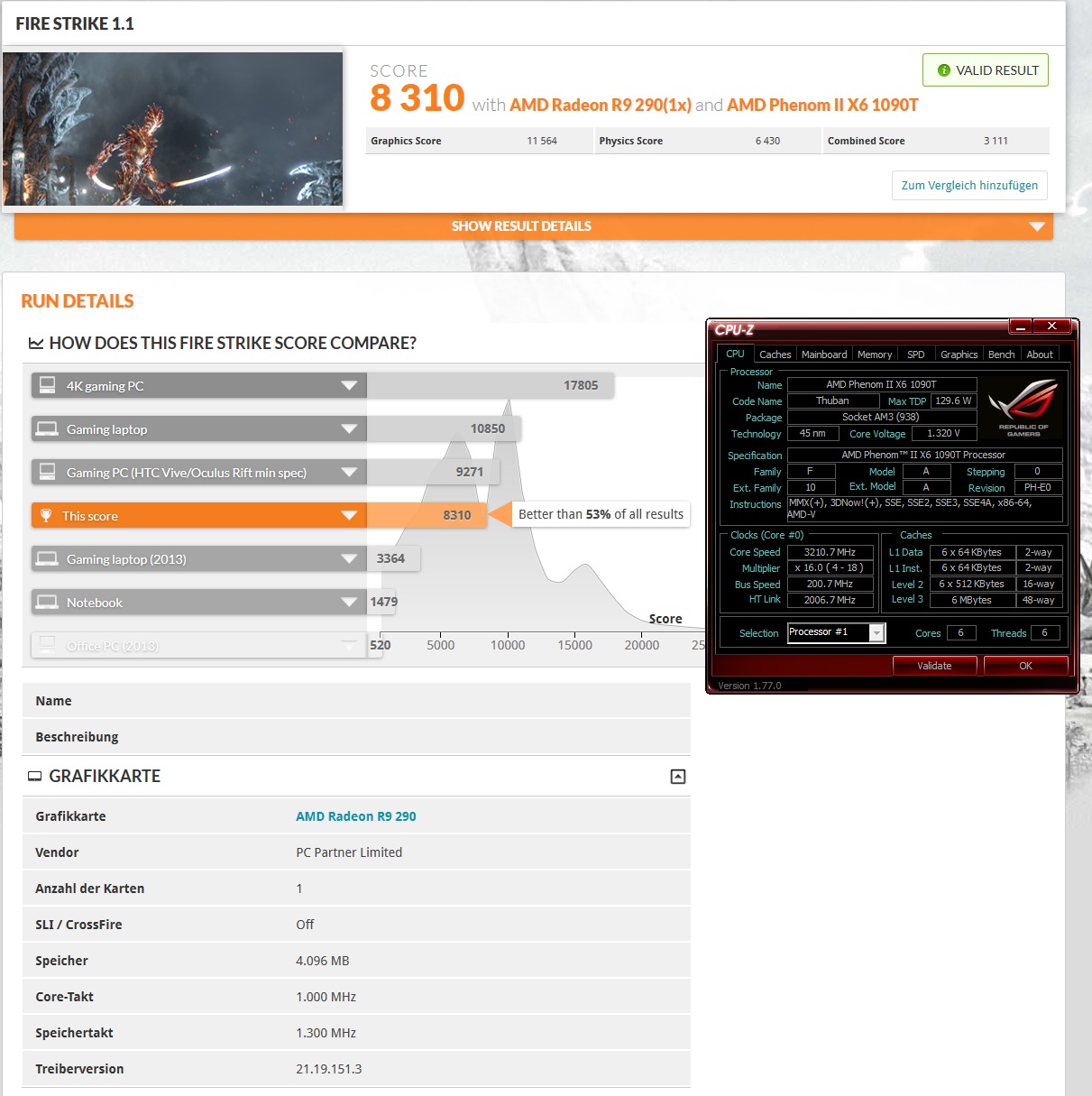Click the Core Speed 3210.7 MHz field
Screen dimensions: 1092x1096
[830, 552]
